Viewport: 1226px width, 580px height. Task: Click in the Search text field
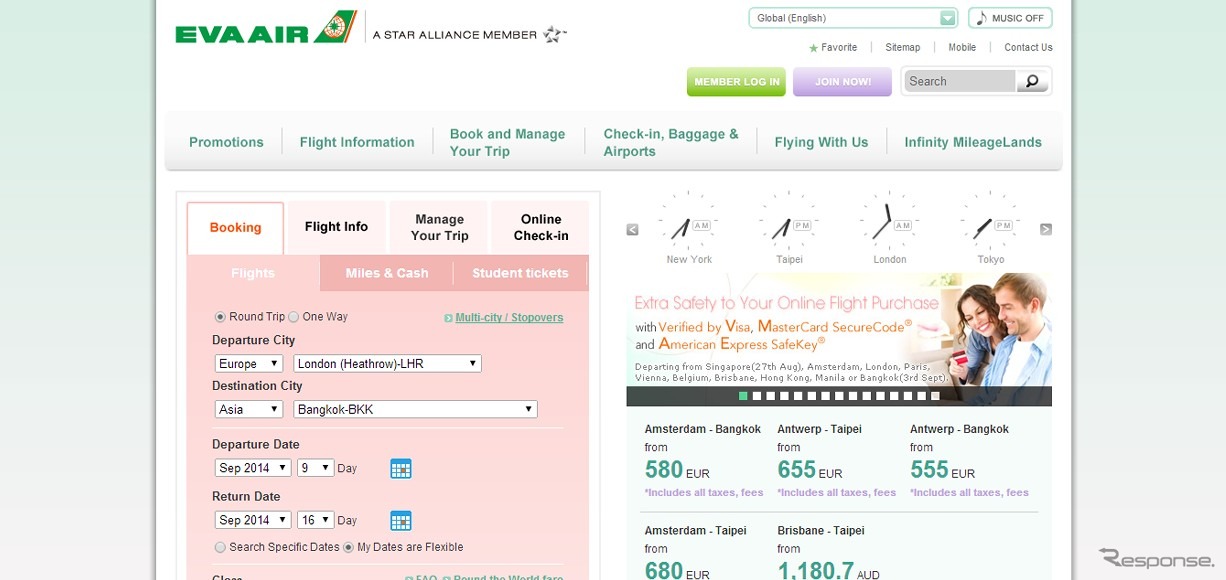960,81
